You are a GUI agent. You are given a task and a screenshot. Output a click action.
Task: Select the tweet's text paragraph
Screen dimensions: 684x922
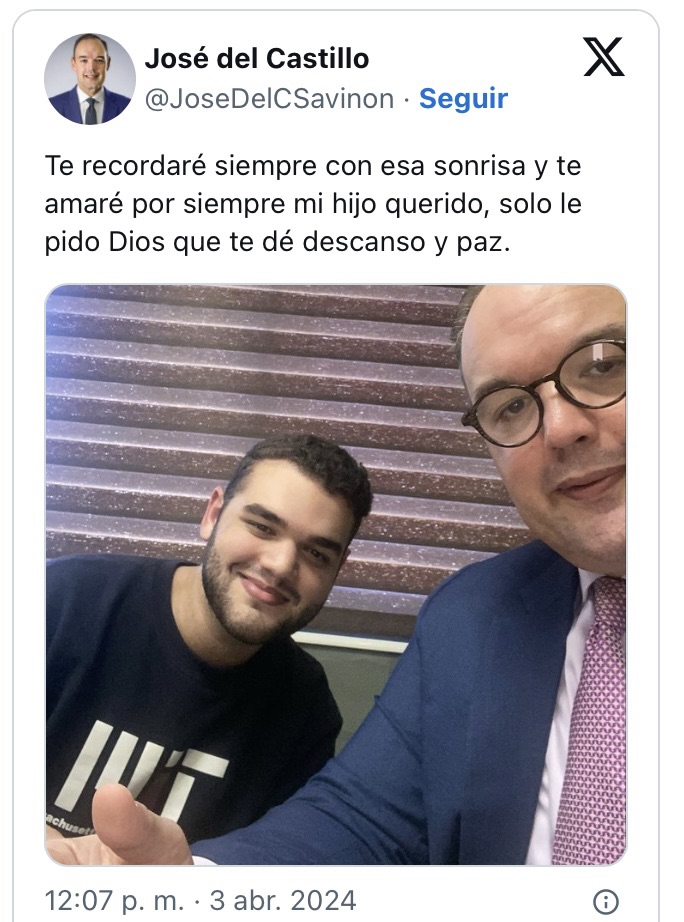tap(313, 203)
